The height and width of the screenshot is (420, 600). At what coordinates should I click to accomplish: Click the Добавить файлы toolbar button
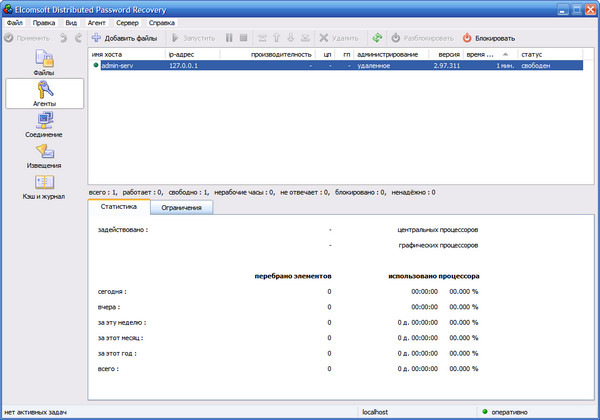124,37
